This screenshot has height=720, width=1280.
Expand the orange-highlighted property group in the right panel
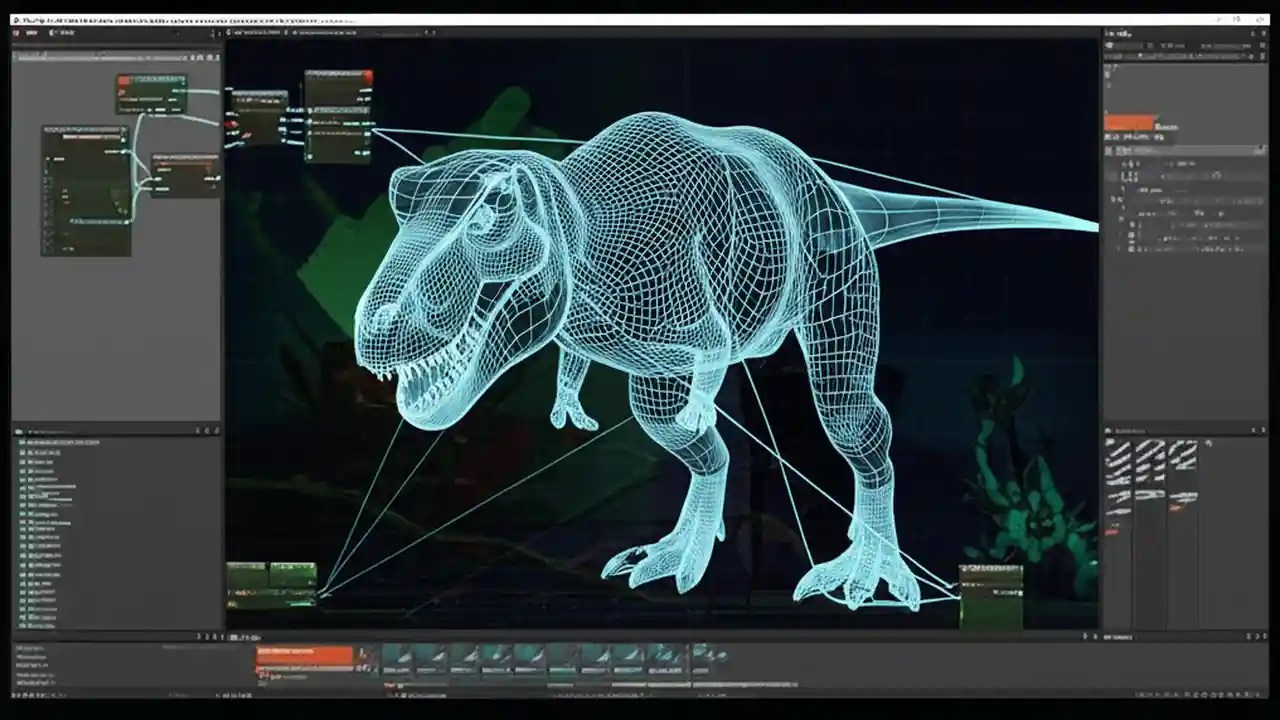click(1129, 122)
